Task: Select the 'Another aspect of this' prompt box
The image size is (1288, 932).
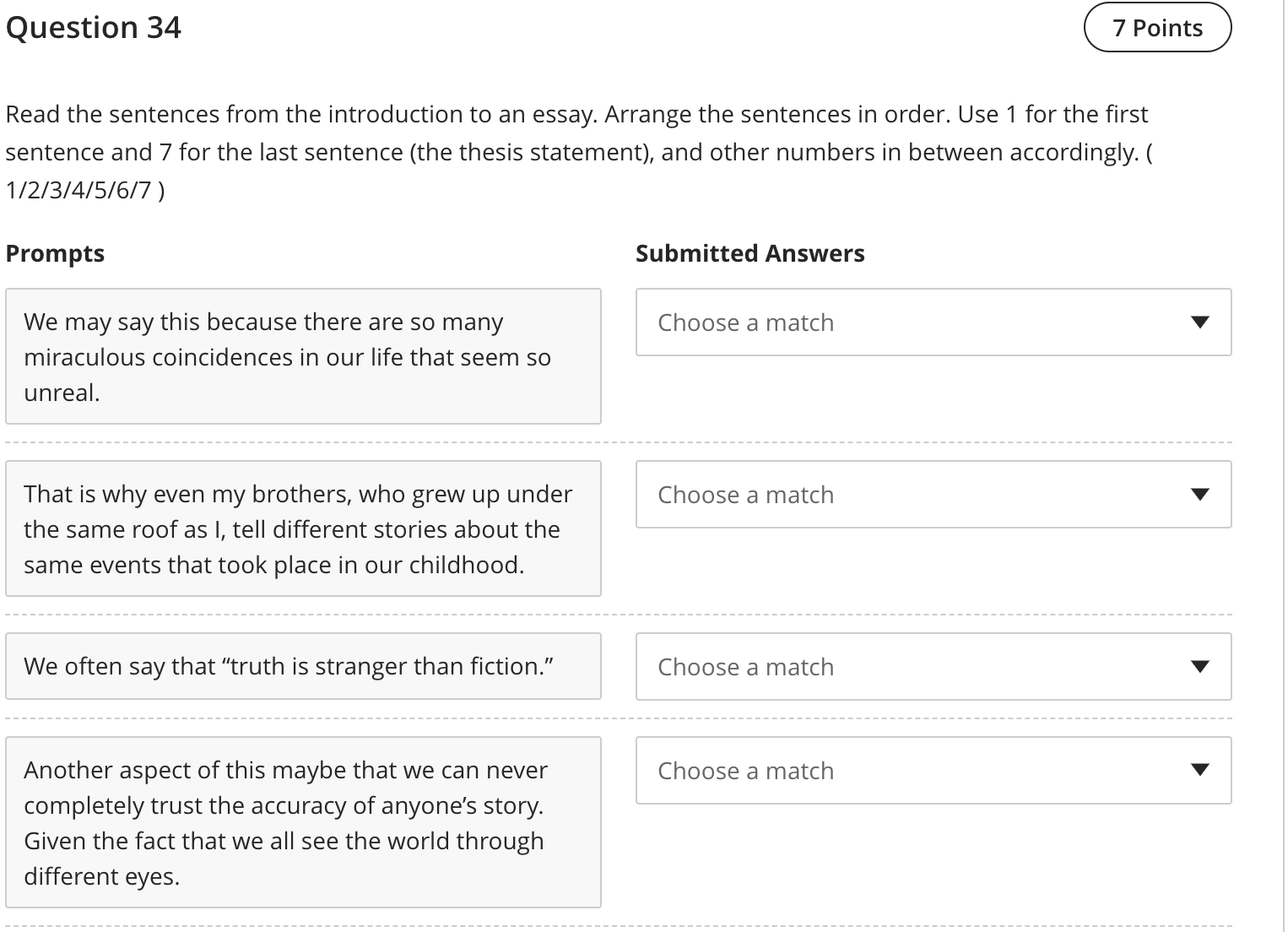Action: point(303,822)
